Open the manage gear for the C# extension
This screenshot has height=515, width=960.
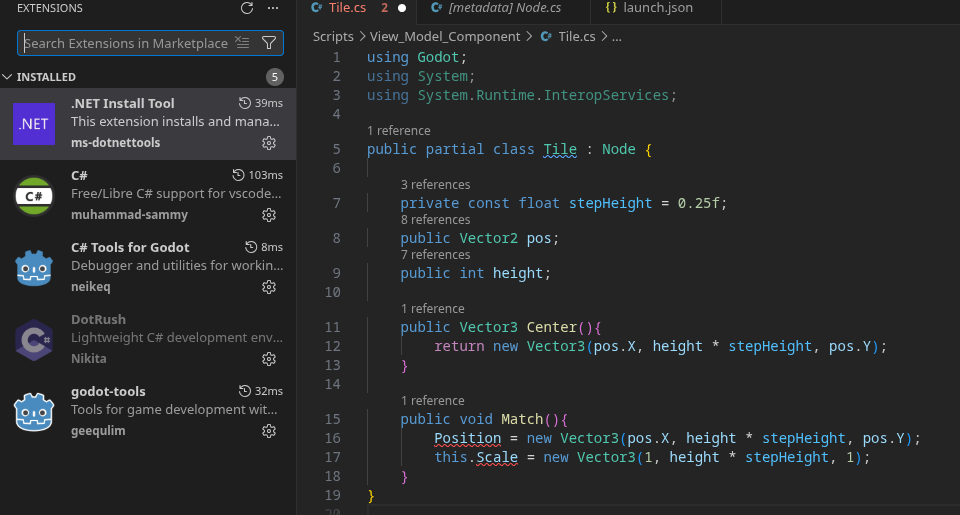[269, 215]
